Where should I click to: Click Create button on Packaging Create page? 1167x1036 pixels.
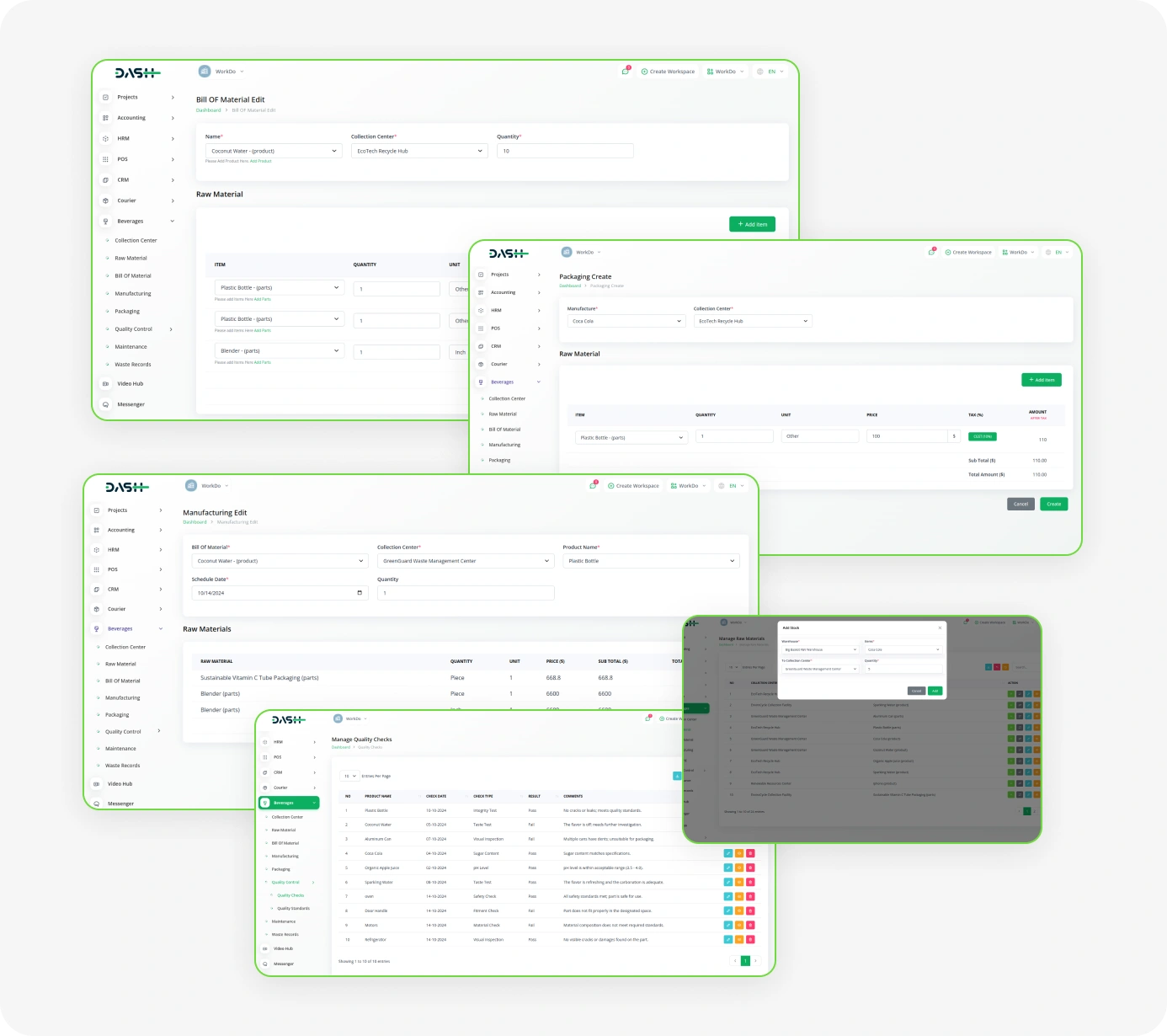(x=1053, y=504)
